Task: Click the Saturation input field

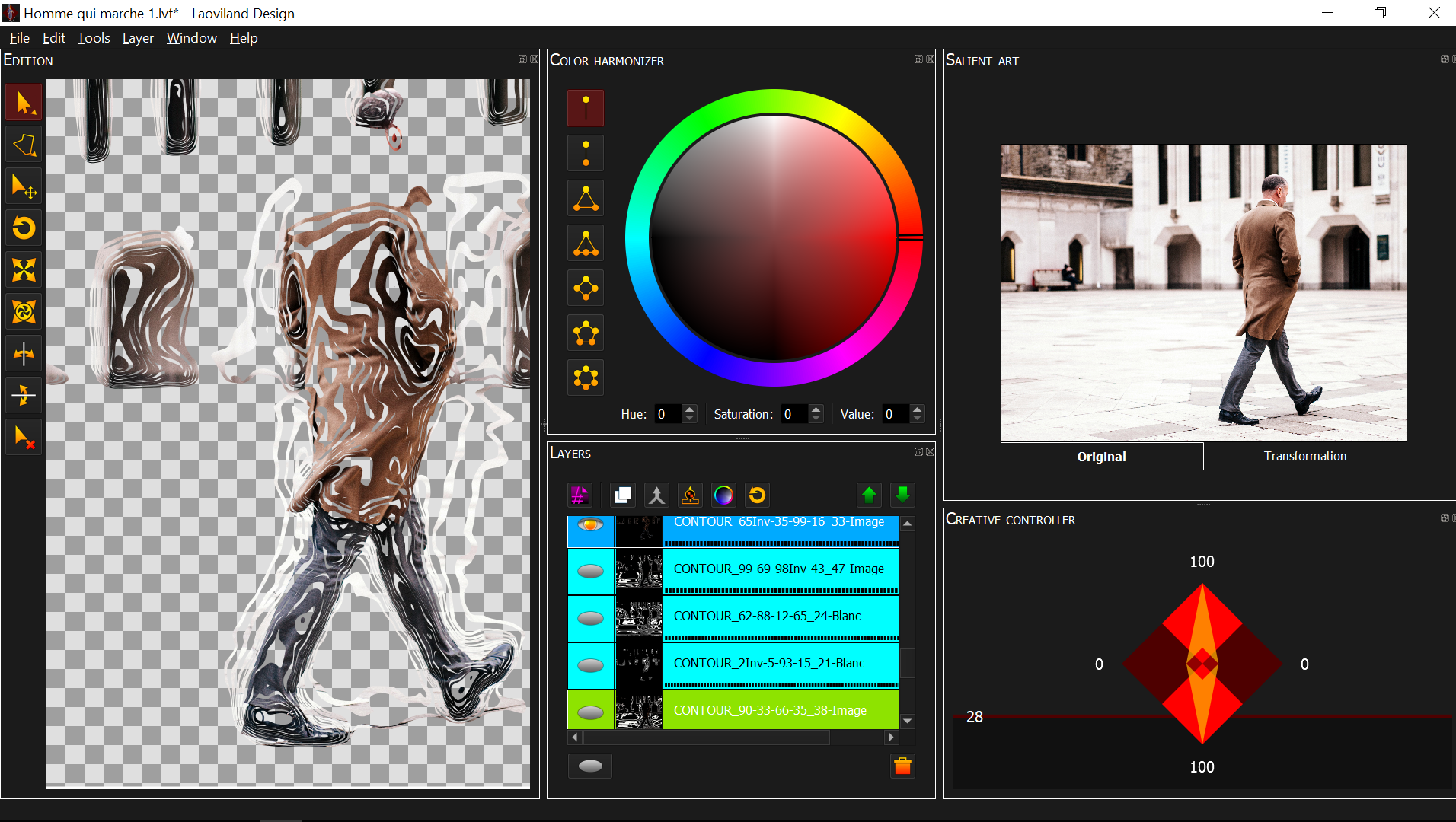Action: [x=795, y=414]
